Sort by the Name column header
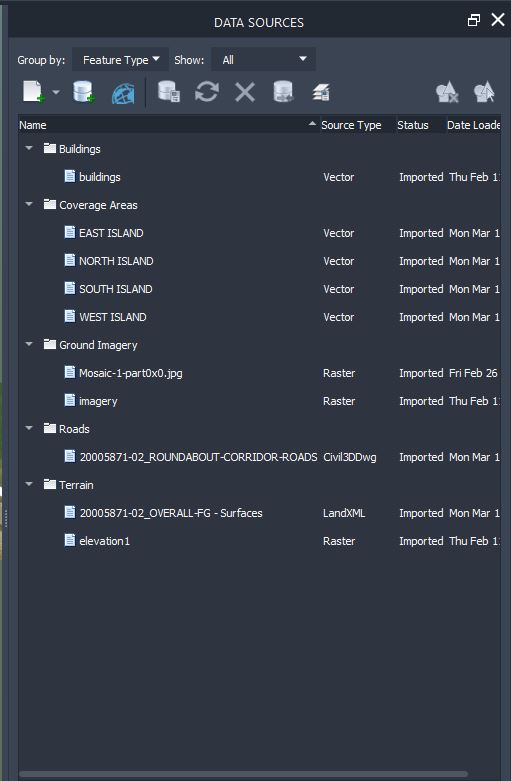This screenshot has height=781, width=511. [168, 125]
